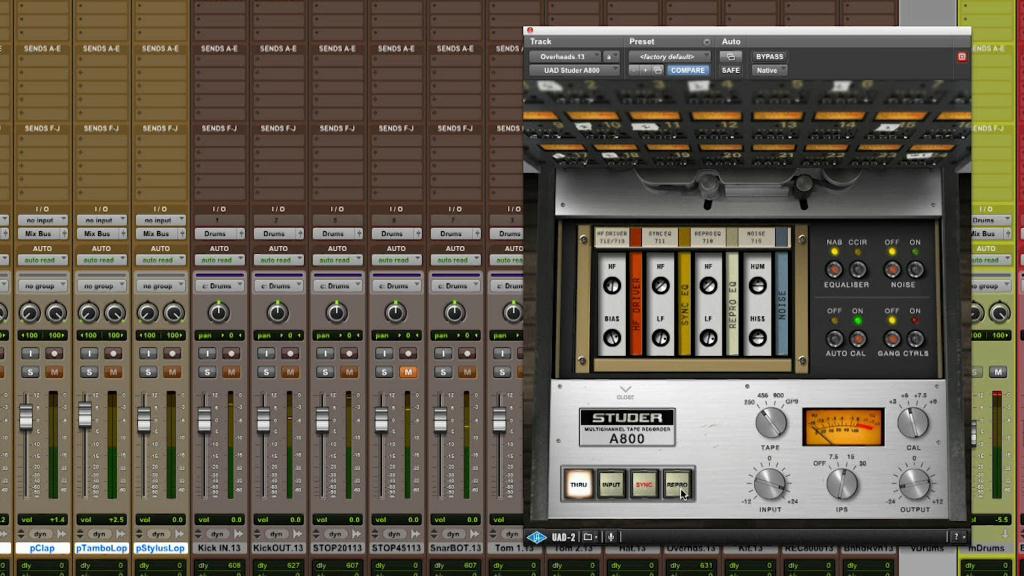
Task: Click the TAPE type knob
Action: pos(771,422)
